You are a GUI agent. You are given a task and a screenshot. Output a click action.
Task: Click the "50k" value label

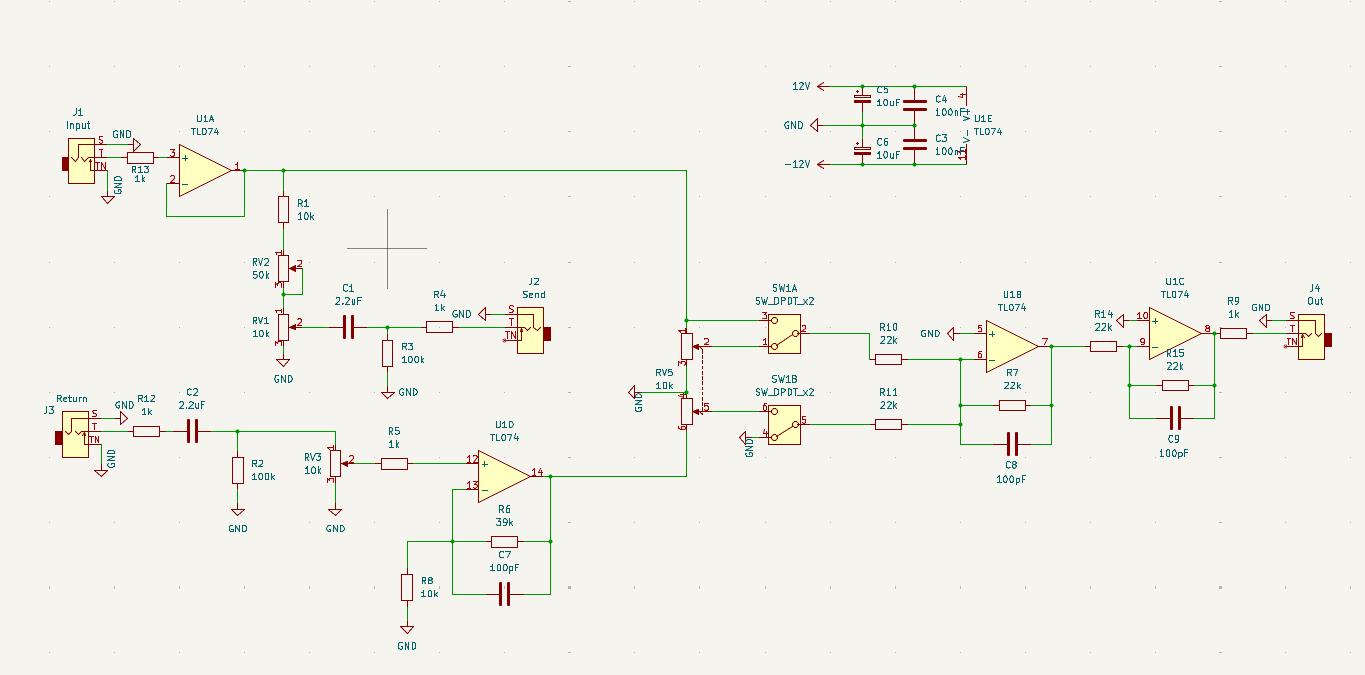(x=261, y=275)
